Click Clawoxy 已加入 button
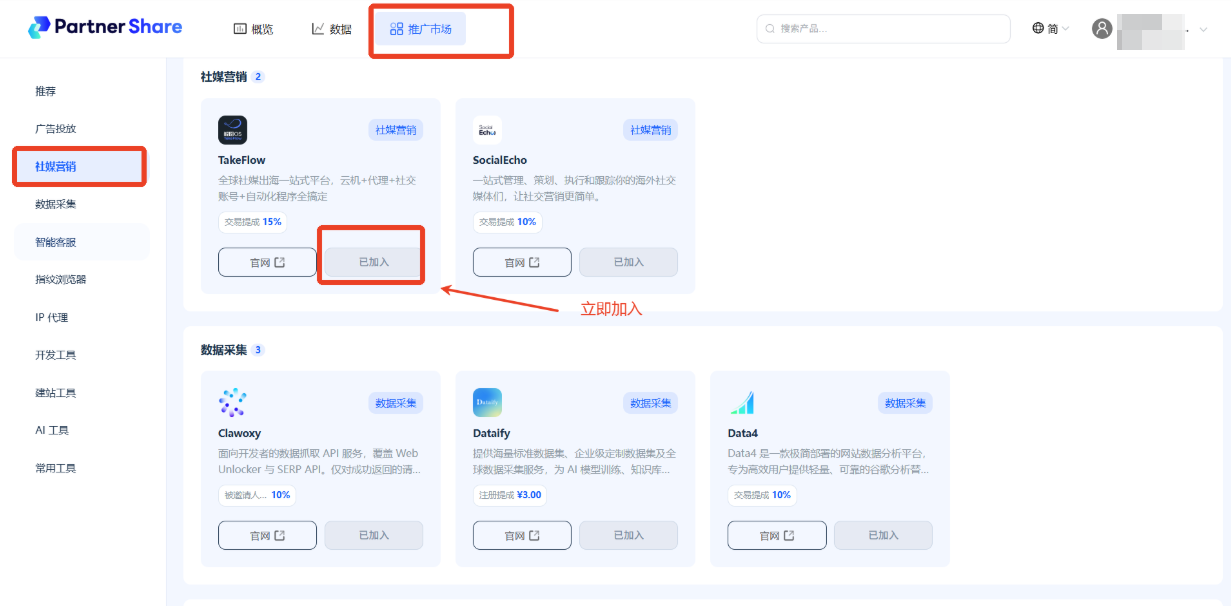The width and height of the screenshot is (1231, 606). click(374, 535)
